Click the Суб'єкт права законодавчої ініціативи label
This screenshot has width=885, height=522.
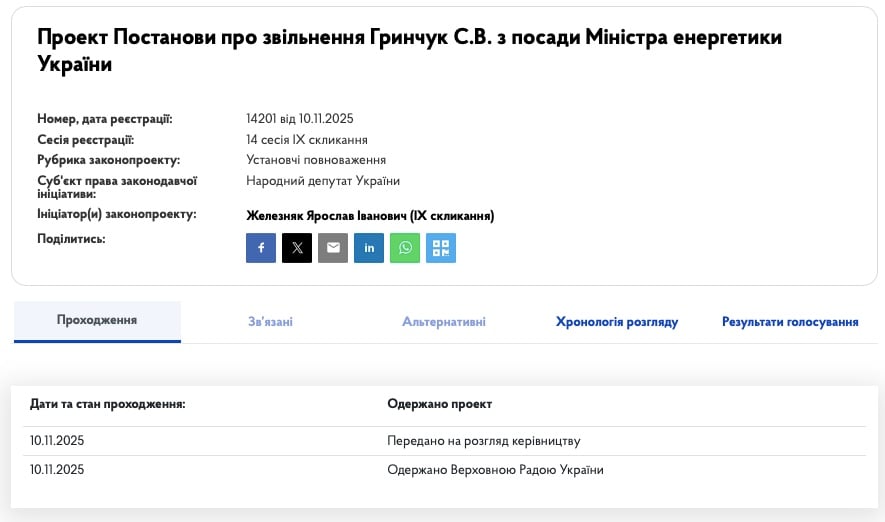(117, 187)
